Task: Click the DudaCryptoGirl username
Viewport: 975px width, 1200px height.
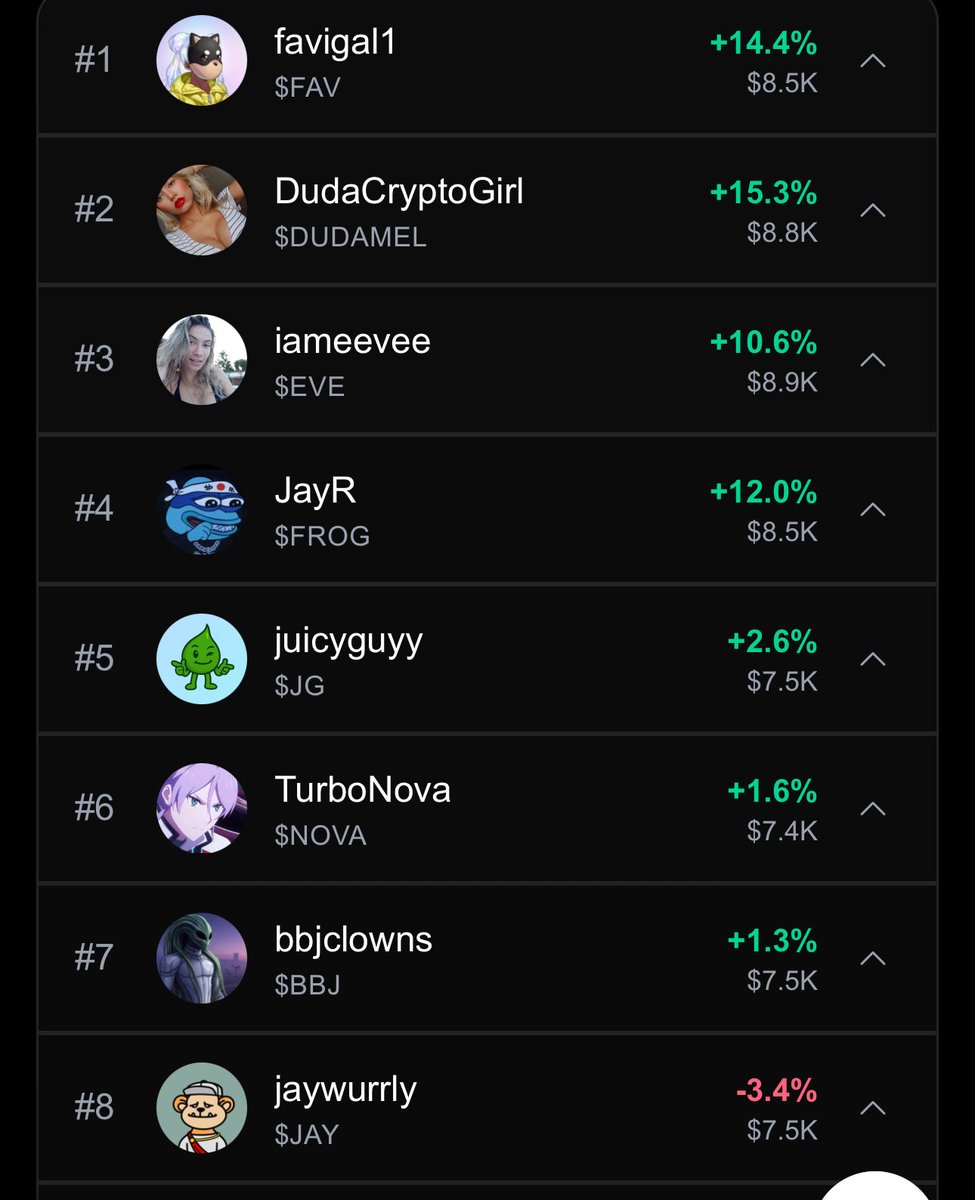Action: click(399, 192)
